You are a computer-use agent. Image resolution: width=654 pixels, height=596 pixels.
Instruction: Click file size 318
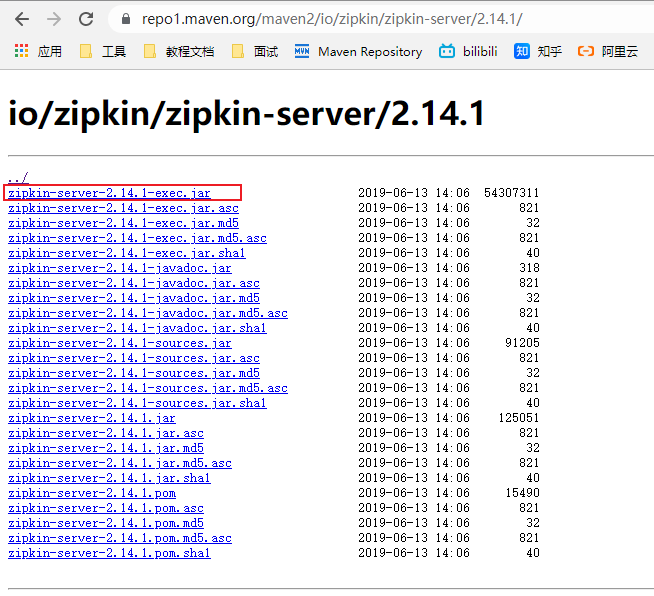(529, 268)
